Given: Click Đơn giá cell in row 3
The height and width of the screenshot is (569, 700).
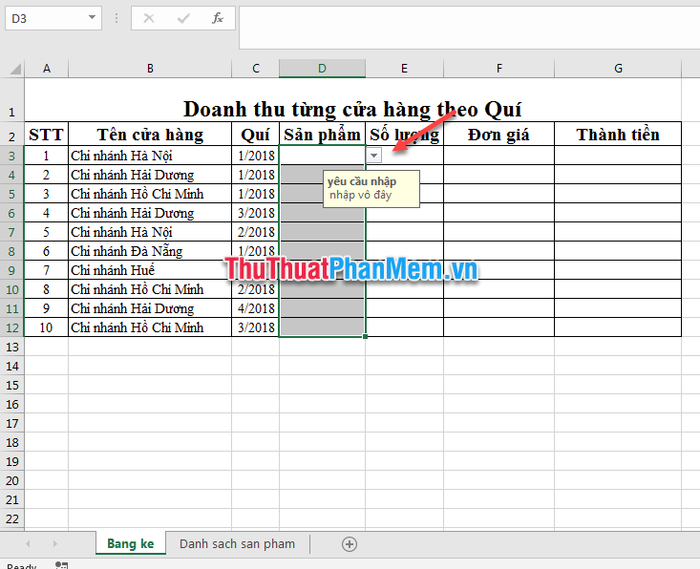Looking at the screenshot, I should pos(499,156).
